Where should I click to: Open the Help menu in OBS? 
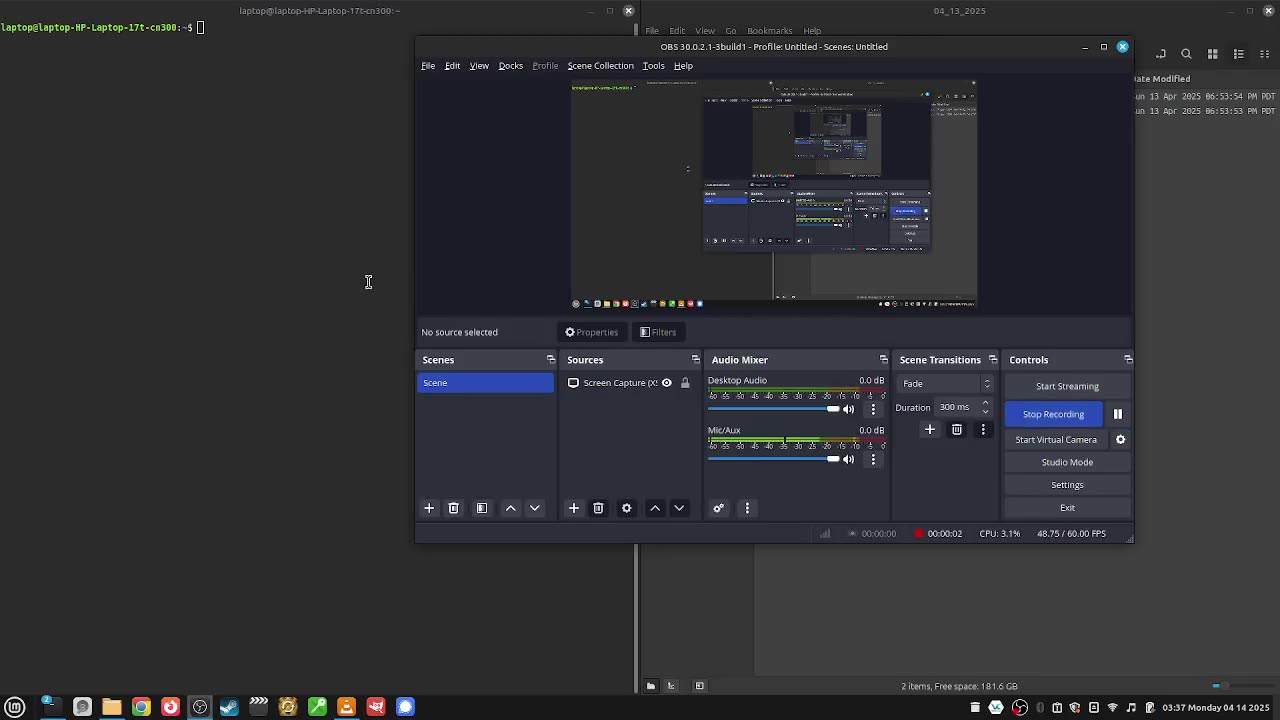click(x=683, y=66)
